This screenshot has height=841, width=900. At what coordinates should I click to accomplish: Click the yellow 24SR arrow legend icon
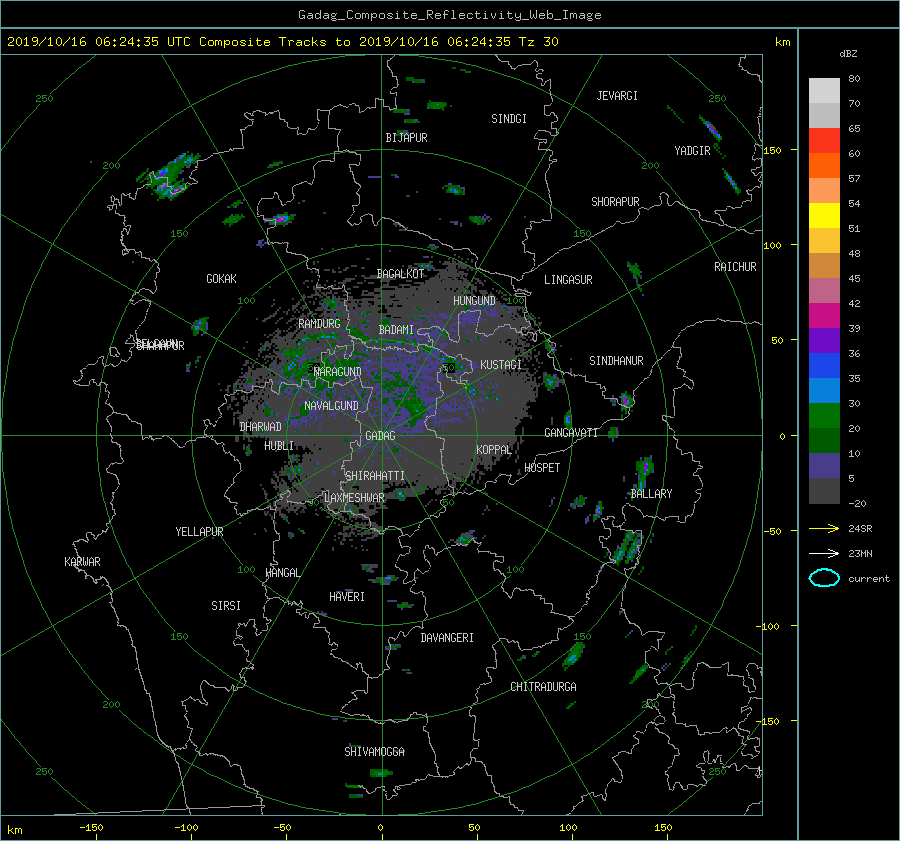click(x=824, y=528)
